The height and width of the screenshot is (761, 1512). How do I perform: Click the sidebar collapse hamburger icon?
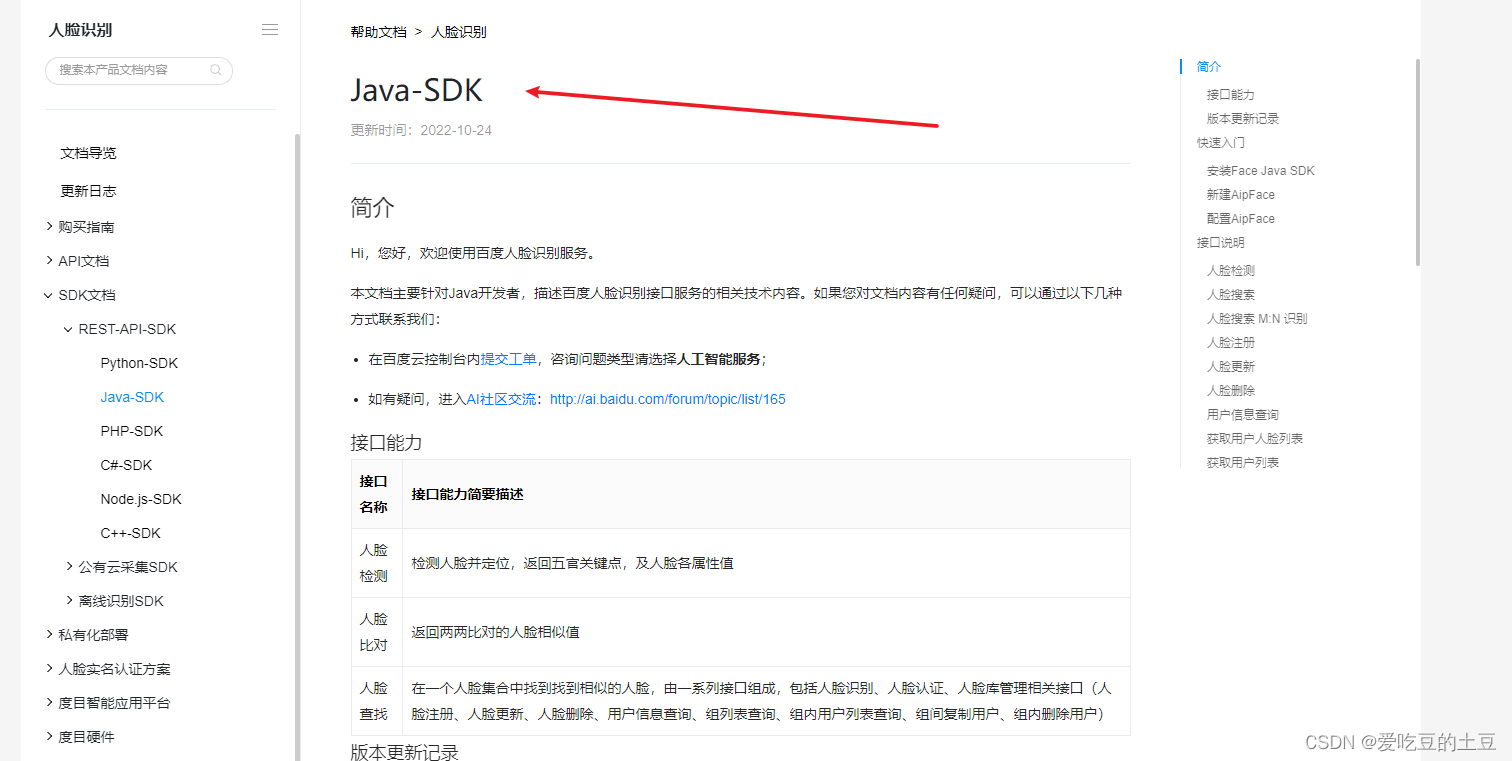coord(270,30)
